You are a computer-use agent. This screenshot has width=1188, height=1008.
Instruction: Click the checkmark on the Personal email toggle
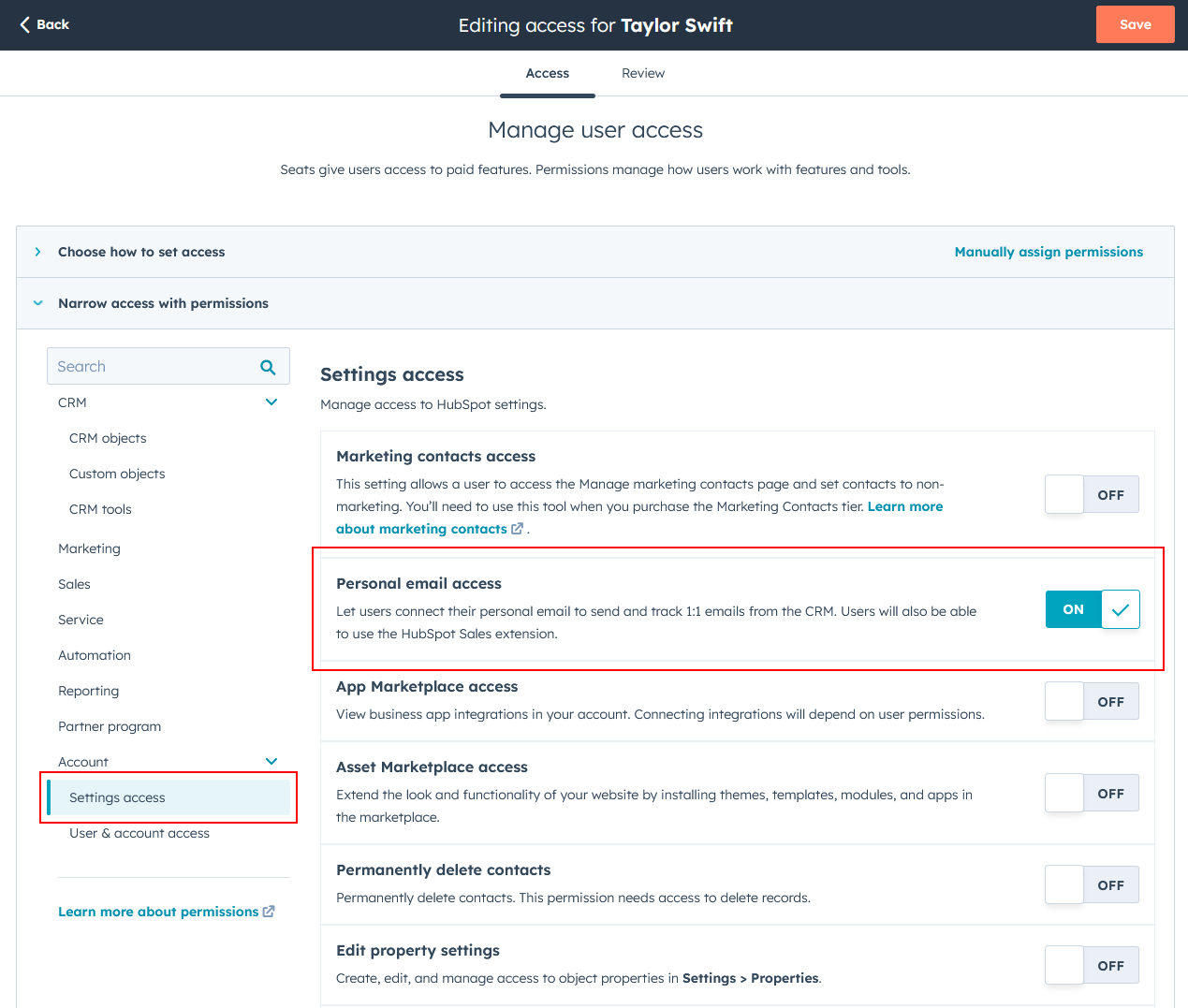click(x=1120, y=608)
